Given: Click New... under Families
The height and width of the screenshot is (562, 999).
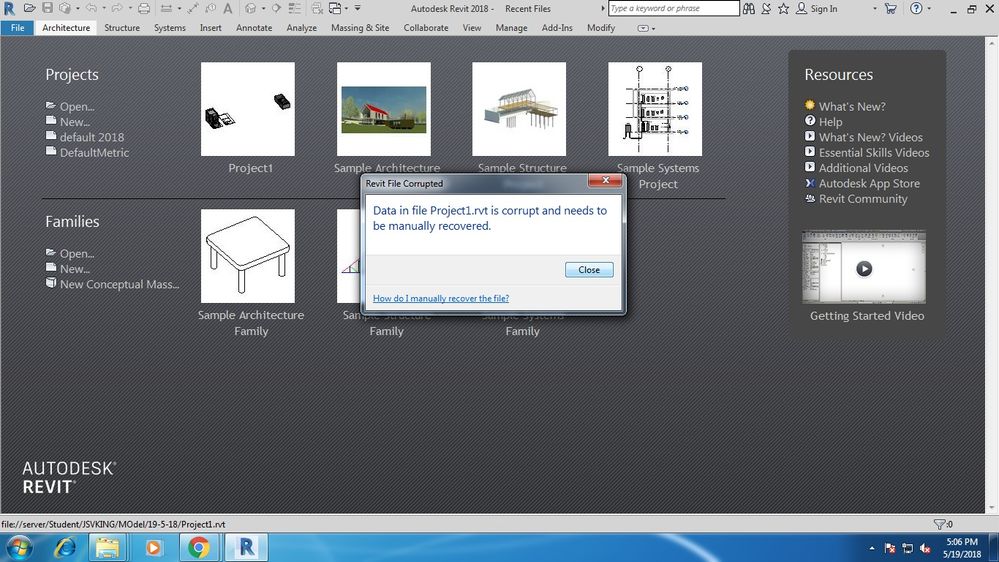Looking at the screenshot, I should [74, 269].
